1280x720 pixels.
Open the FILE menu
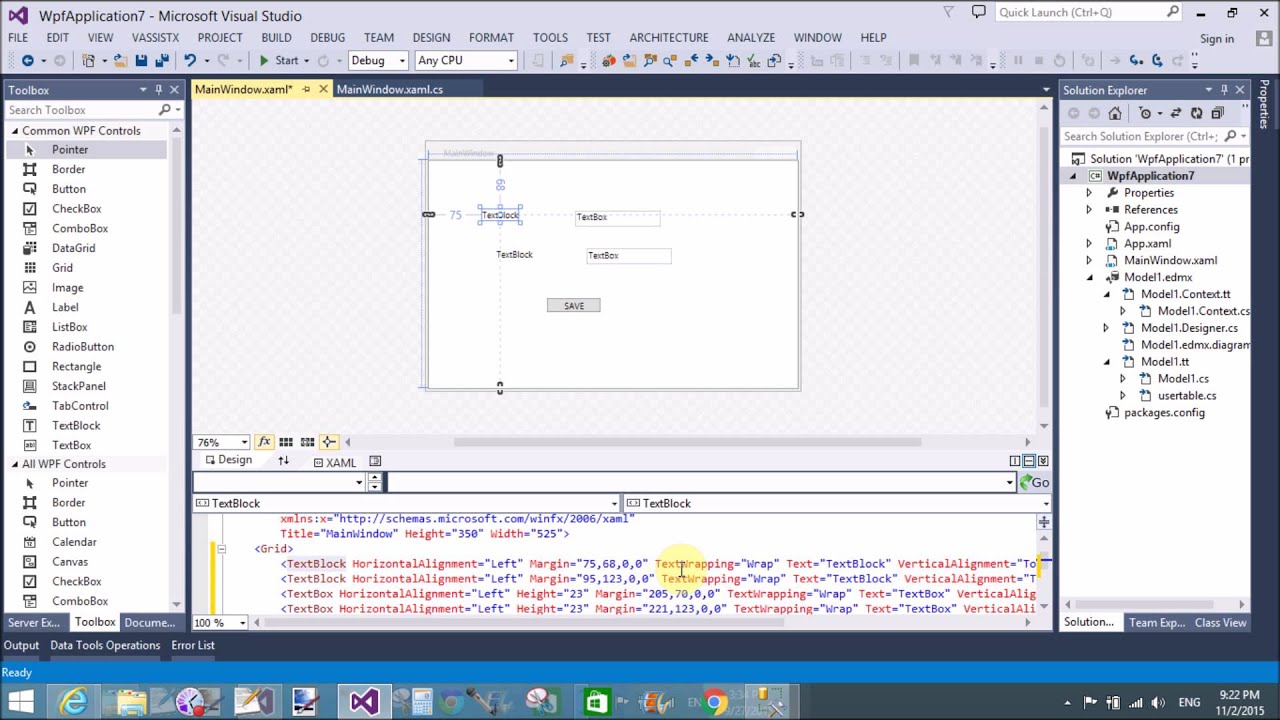(18, 37)
